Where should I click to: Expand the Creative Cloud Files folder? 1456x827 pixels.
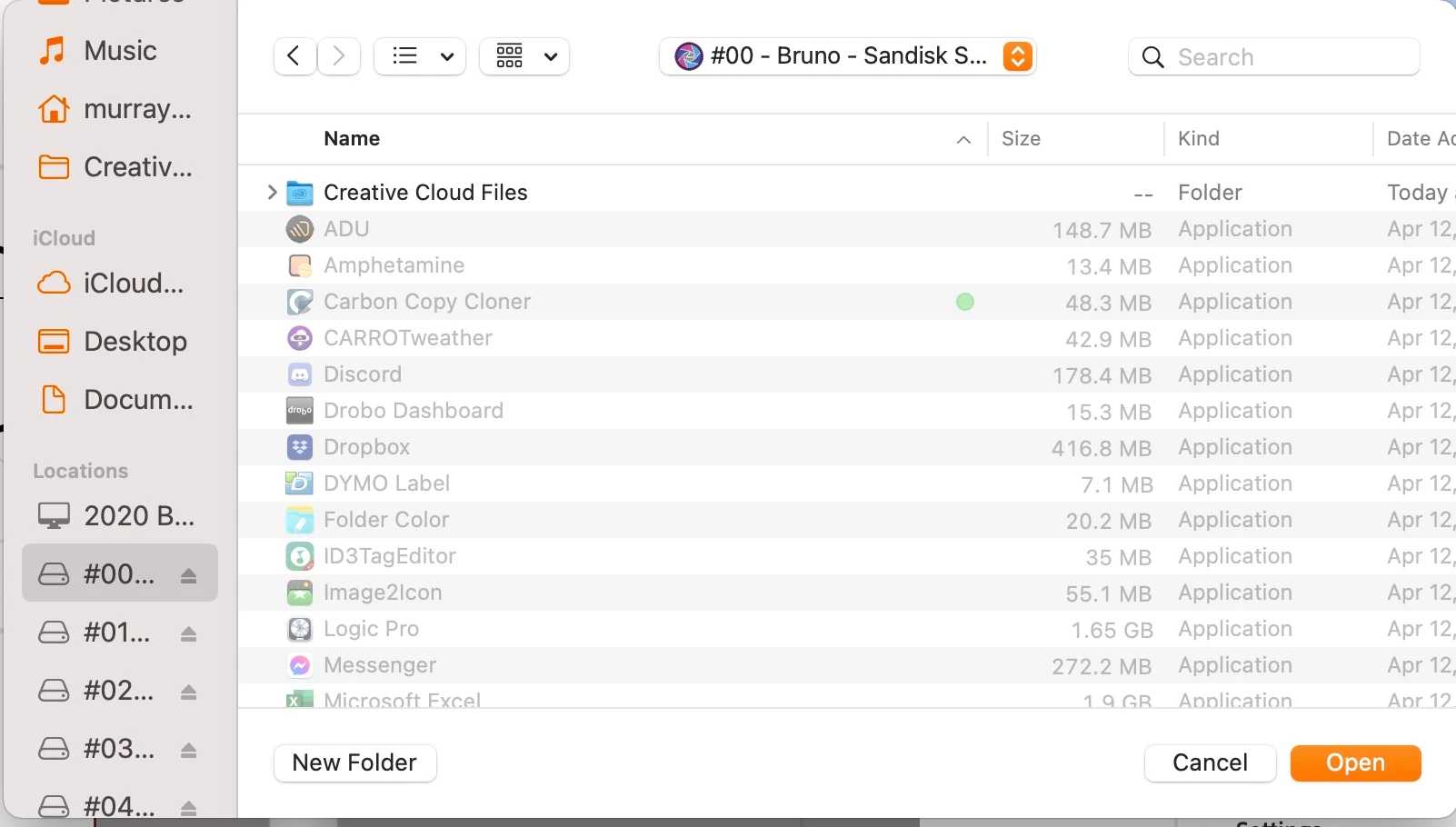271,192
